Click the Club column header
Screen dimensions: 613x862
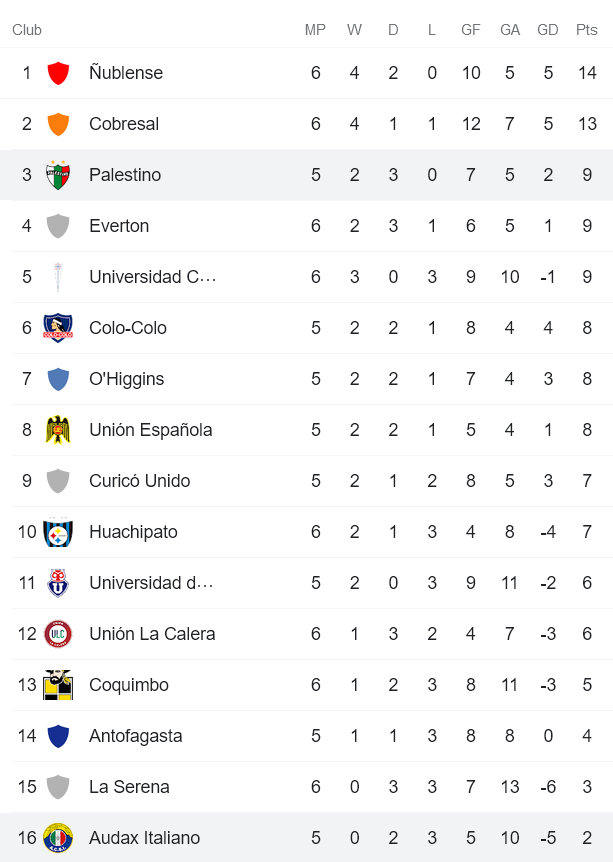27,30
